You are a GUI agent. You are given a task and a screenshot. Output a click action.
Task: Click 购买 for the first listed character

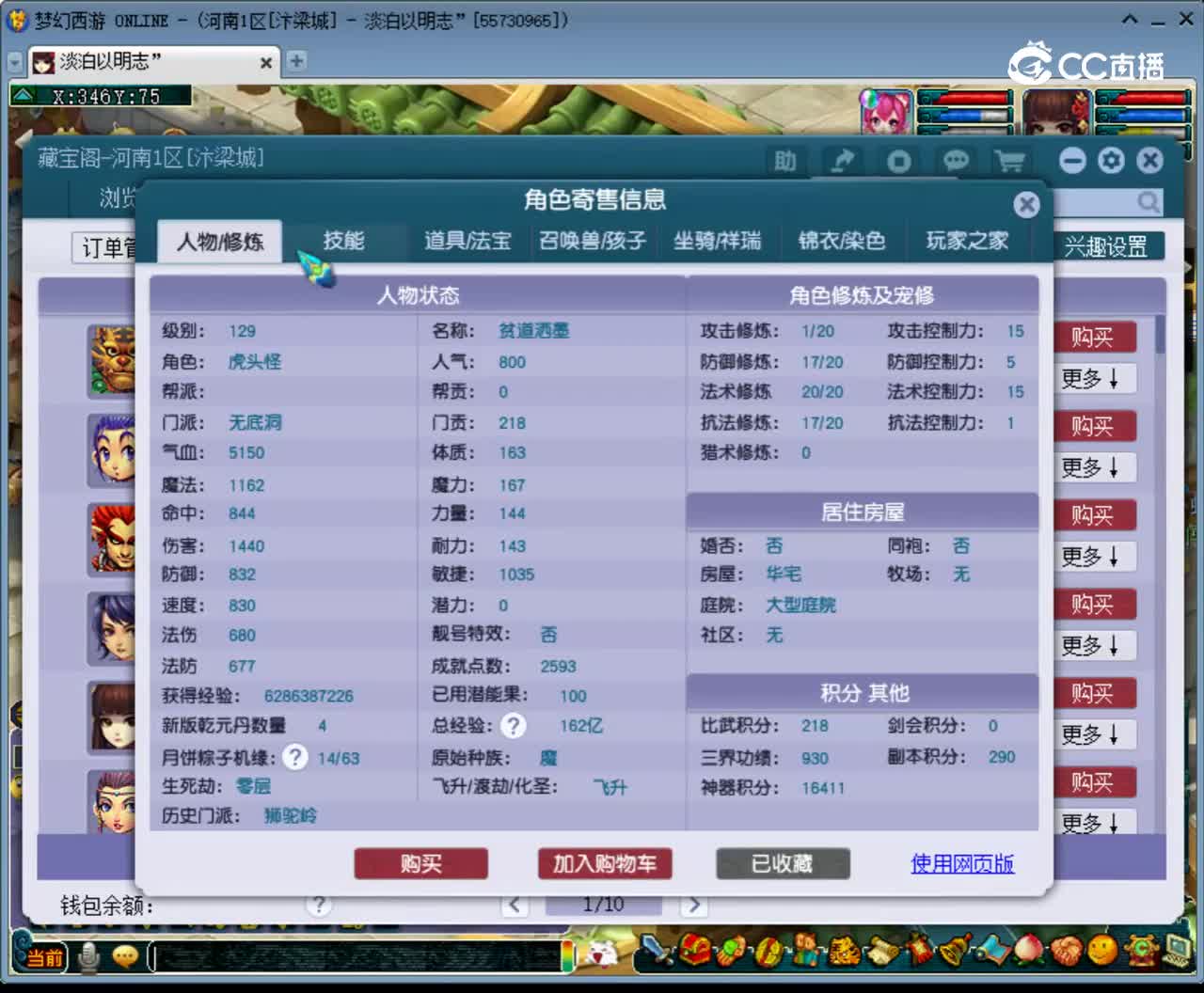point(1091,337)
